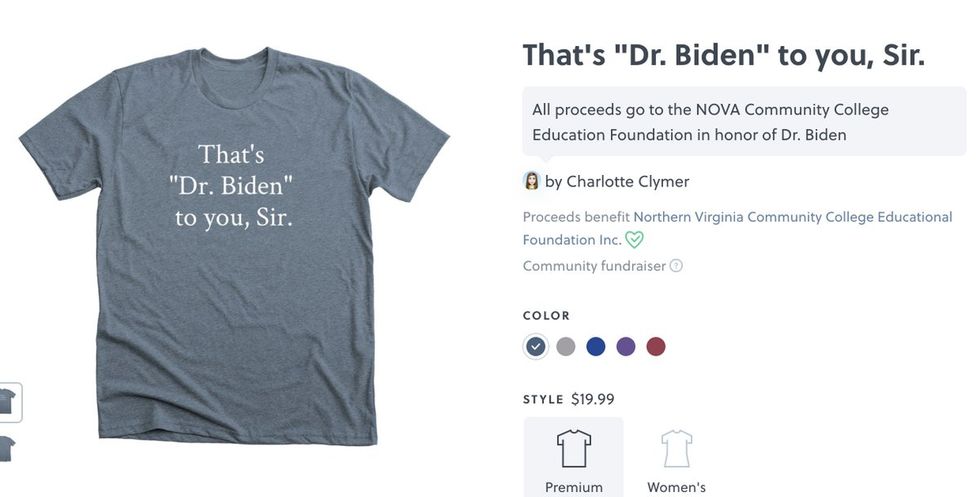Click Community fundraiser info question icon
The image size is (980, 497).
click(x=676, y=266)
